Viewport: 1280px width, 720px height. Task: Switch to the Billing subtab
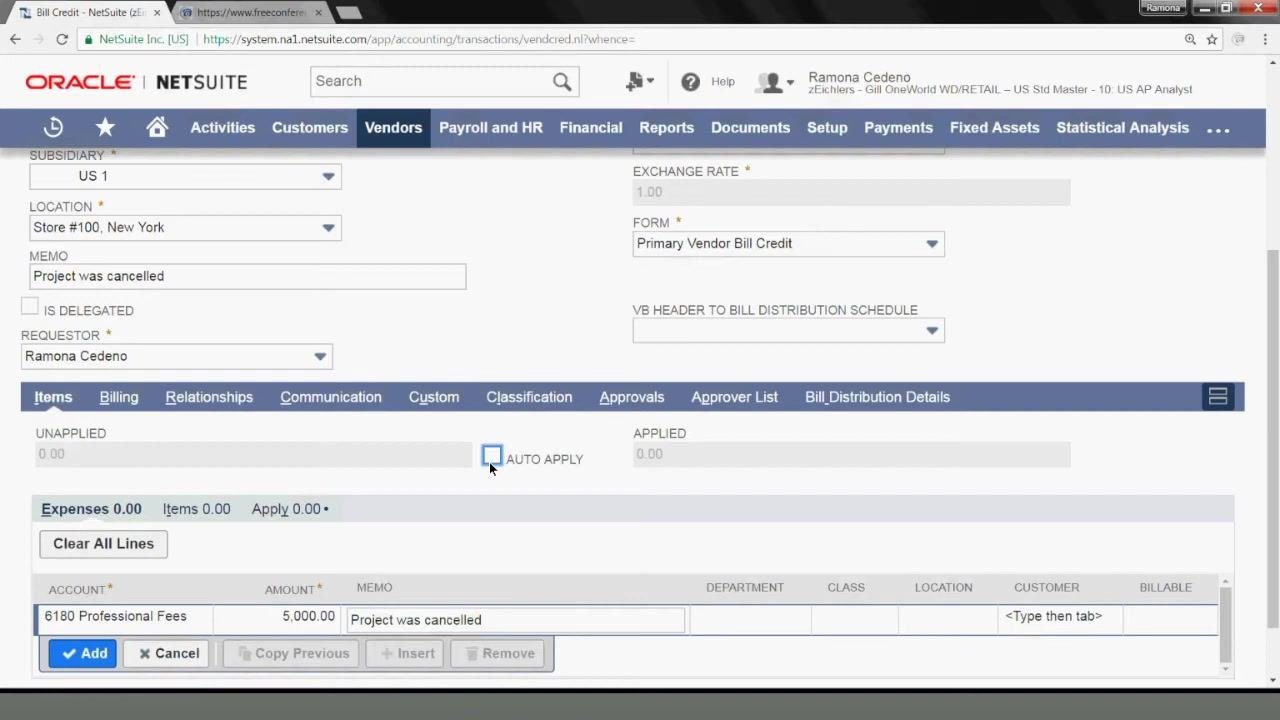coord(119,397)
